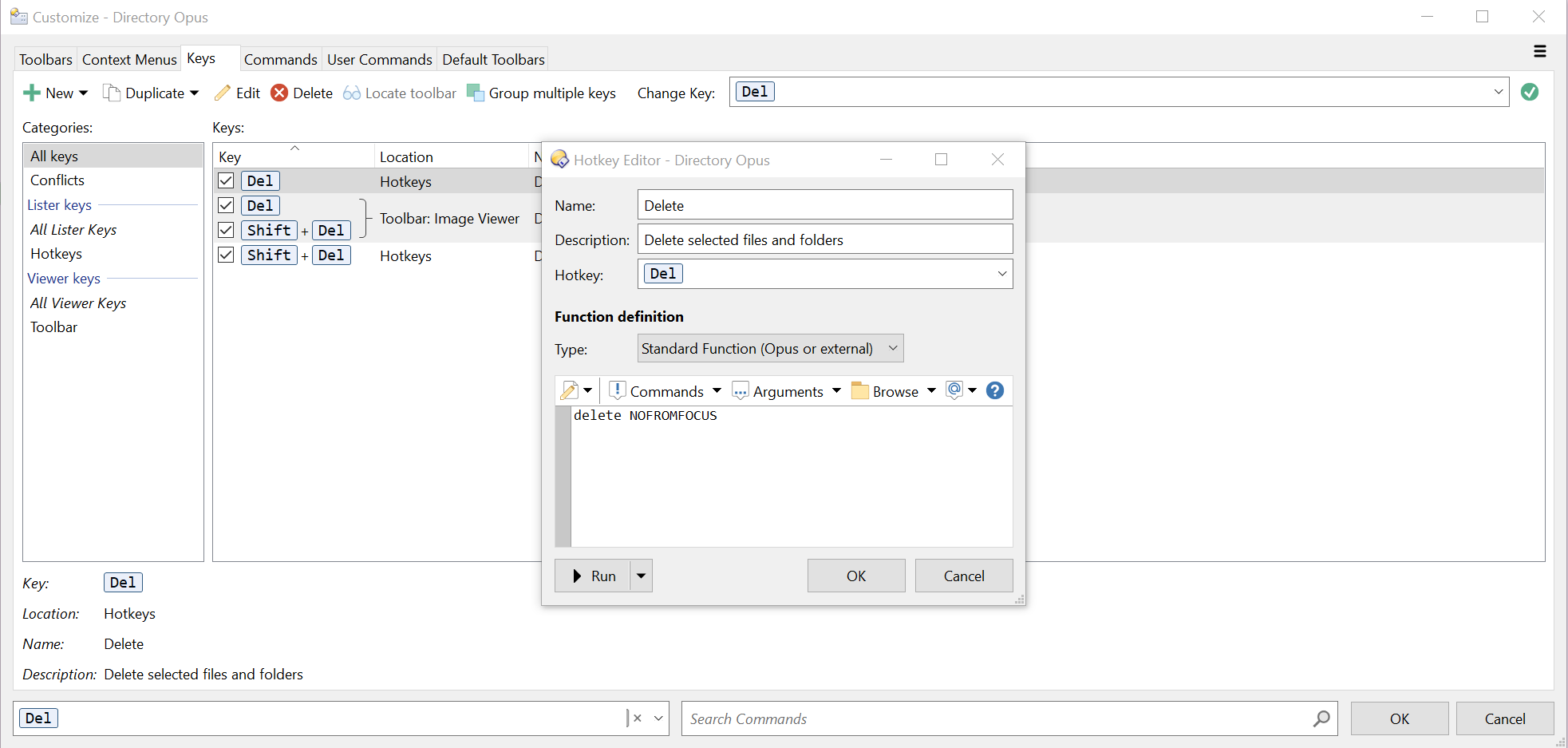This screenshot has width=1568, height=748.
Task: Expand the @ modifiers dropdown arrow
Action: (x=972, y=390)
